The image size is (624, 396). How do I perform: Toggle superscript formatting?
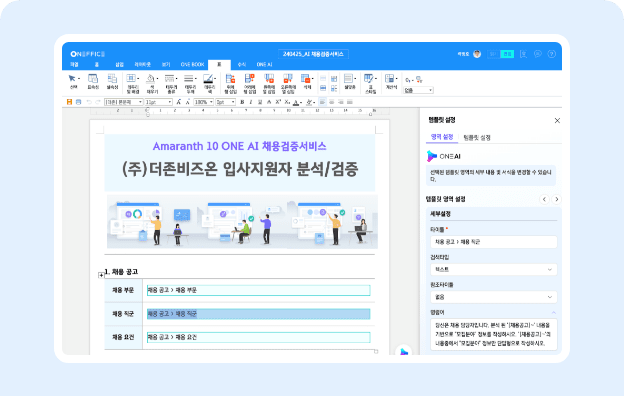coord(278,102)
